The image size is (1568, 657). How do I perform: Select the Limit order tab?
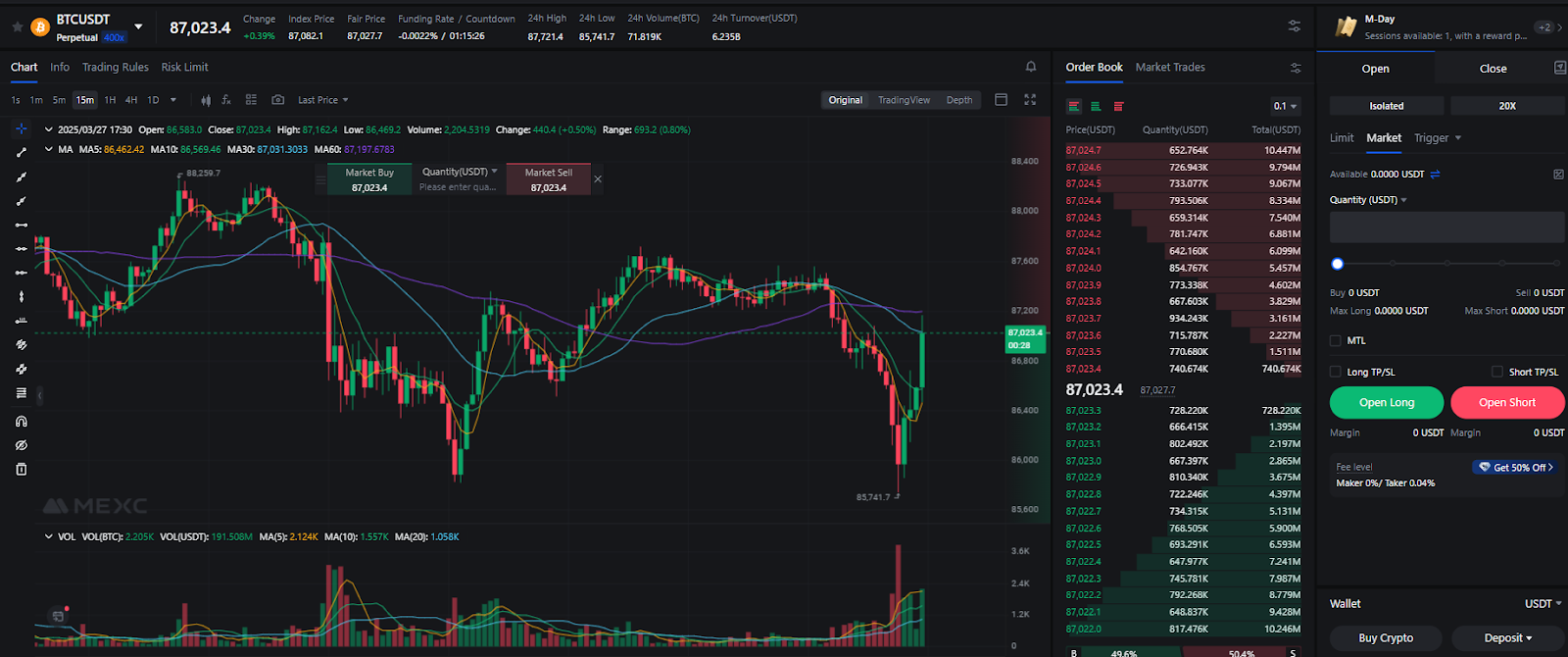[x=1342, y=138]
